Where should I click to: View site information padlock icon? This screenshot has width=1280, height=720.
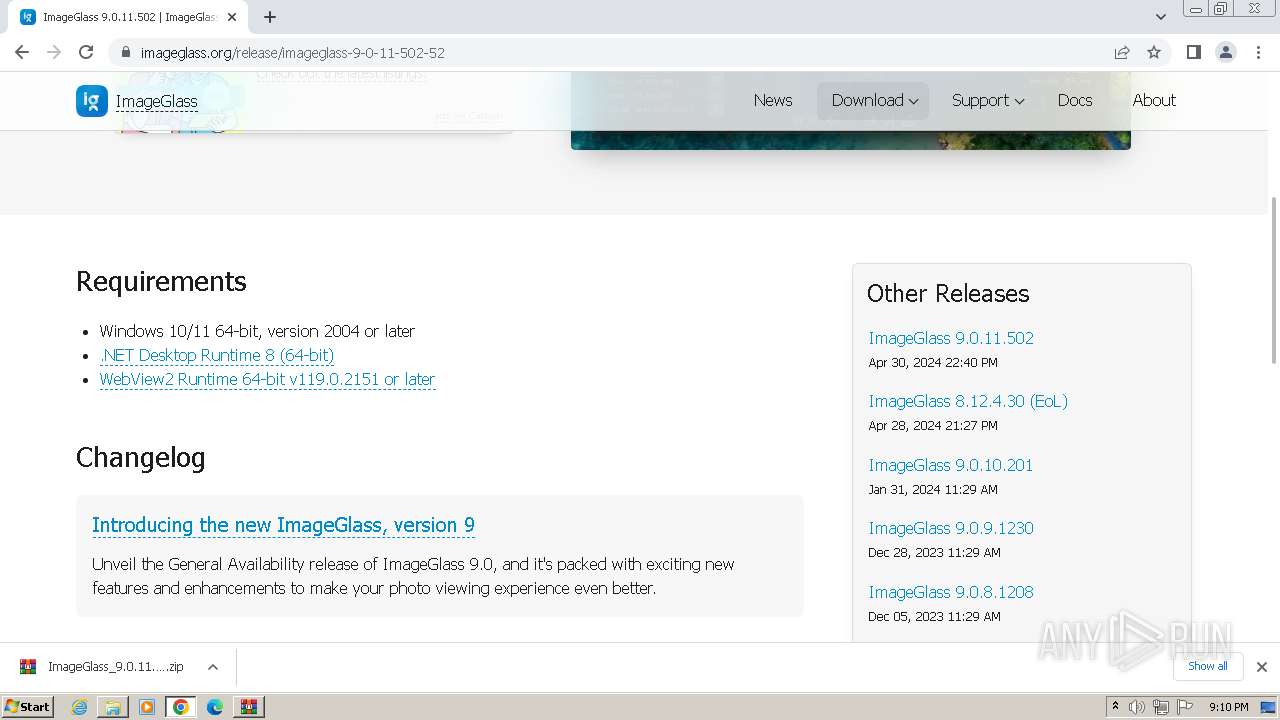tap(125, 52)
